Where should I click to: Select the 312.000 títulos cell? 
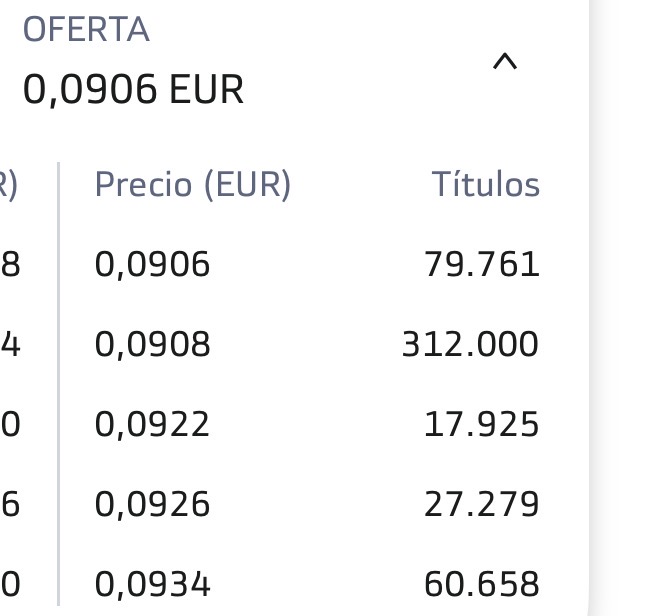[470, 344]
